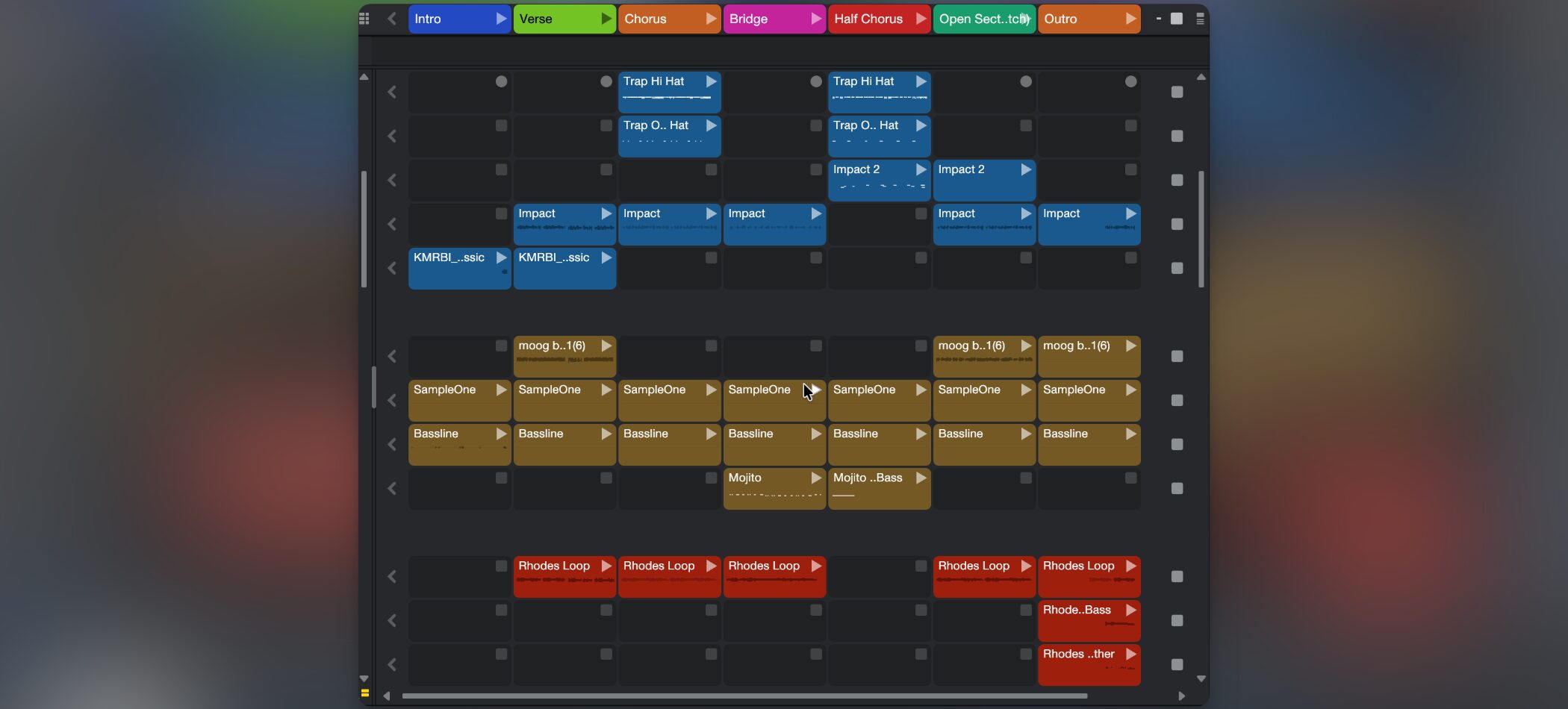
Task: Open the launcher options menu icon
Action: (x=1200, y=19)
